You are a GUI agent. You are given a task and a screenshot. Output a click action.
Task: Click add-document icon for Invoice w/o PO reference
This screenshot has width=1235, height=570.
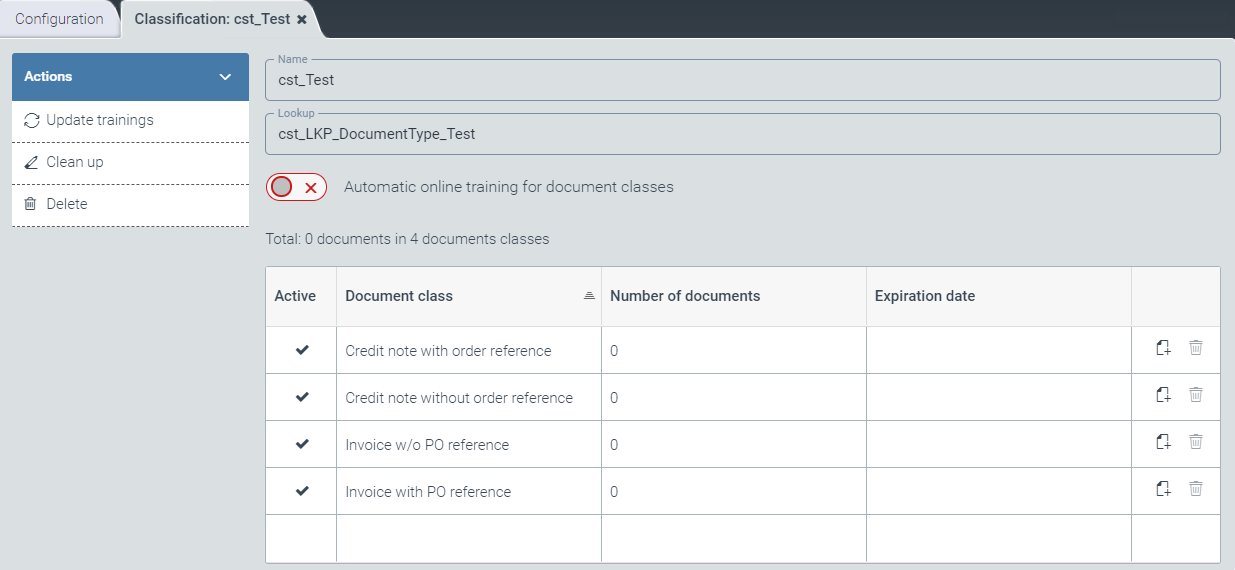(1163, 442)
